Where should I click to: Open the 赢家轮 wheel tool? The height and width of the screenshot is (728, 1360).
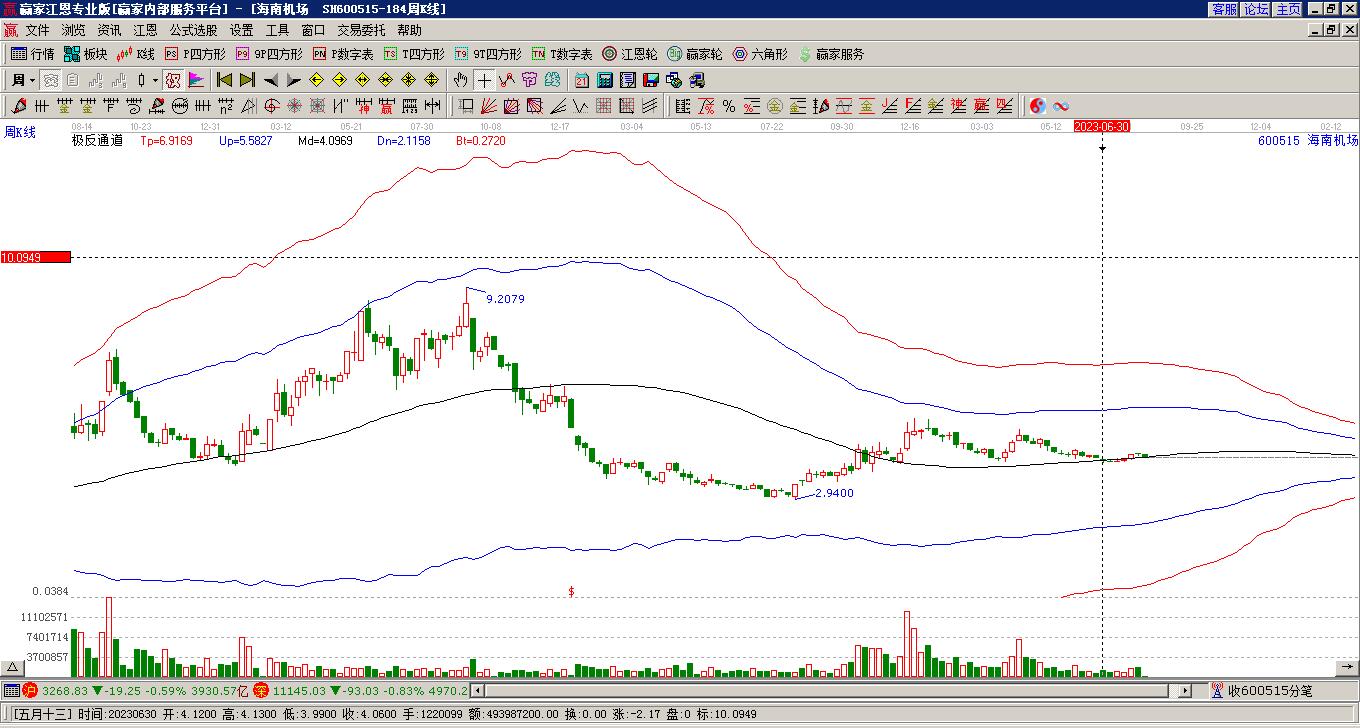[695, 54]
